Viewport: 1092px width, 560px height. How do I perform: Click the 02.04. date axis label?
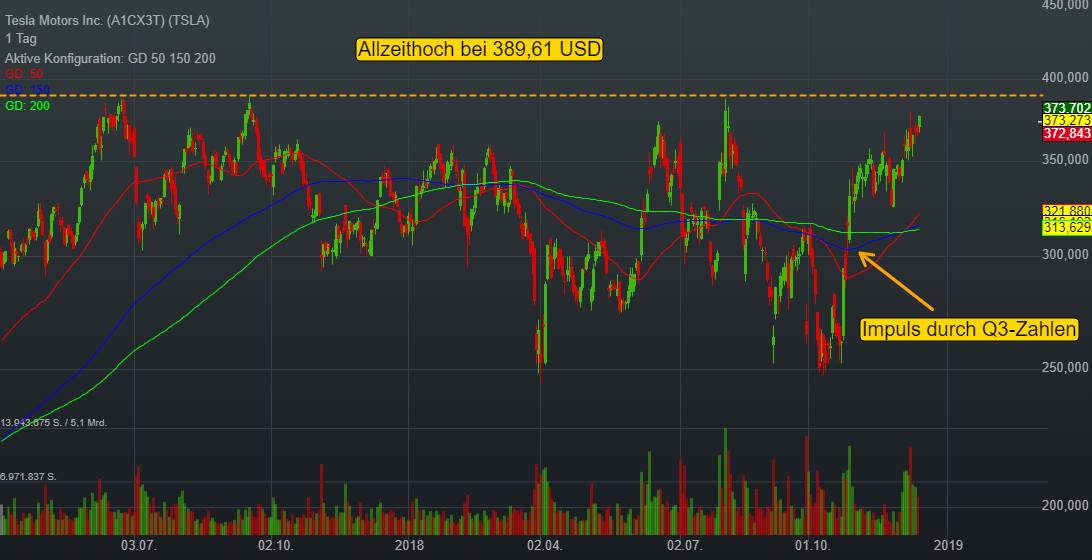click(544, 544)
